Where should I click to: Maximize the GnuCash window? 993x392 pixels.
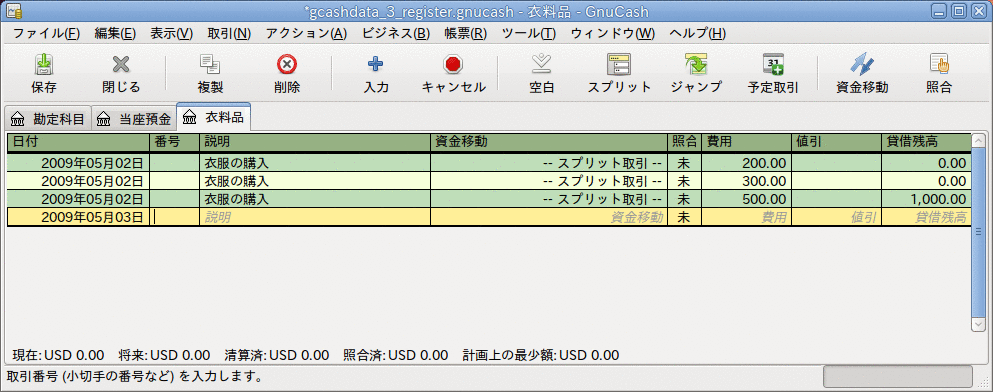coord(959,11)
